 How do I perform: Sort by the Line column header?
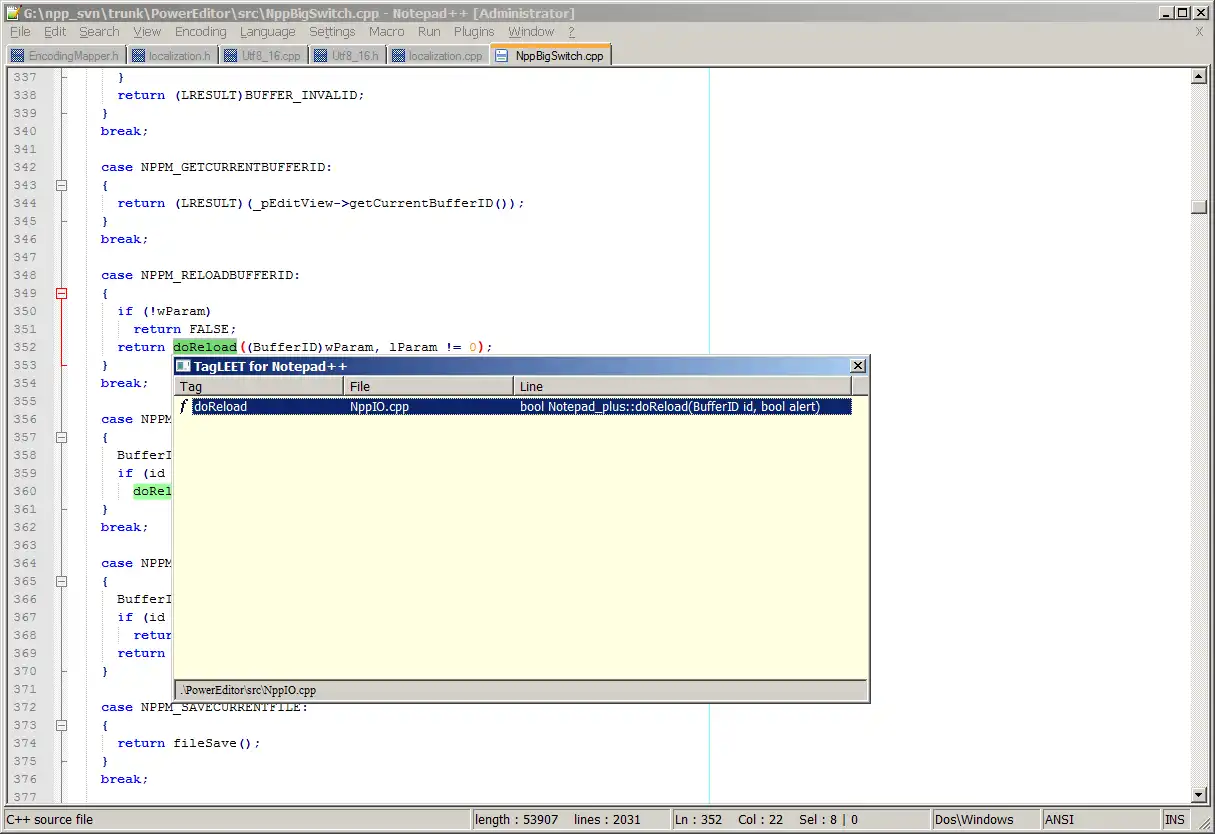(x=683, y=386)
